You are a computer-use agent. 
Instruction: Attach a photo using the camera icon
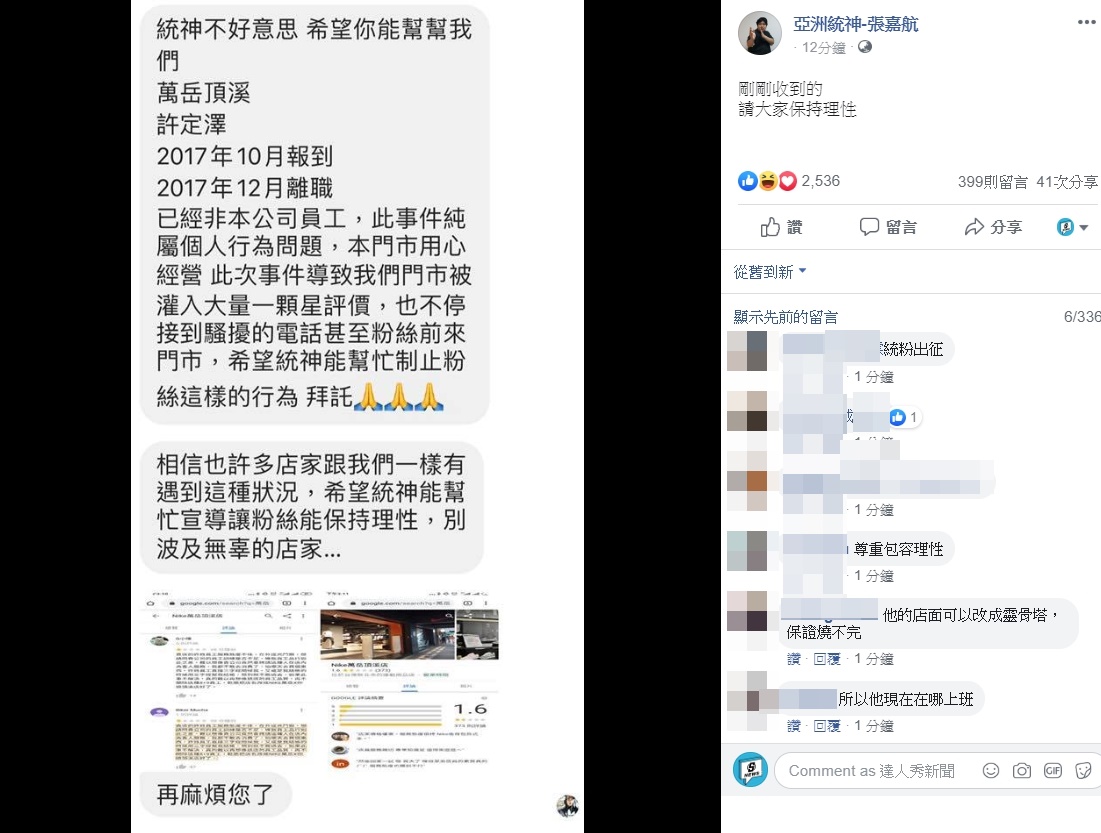(x=1022, y=770)
